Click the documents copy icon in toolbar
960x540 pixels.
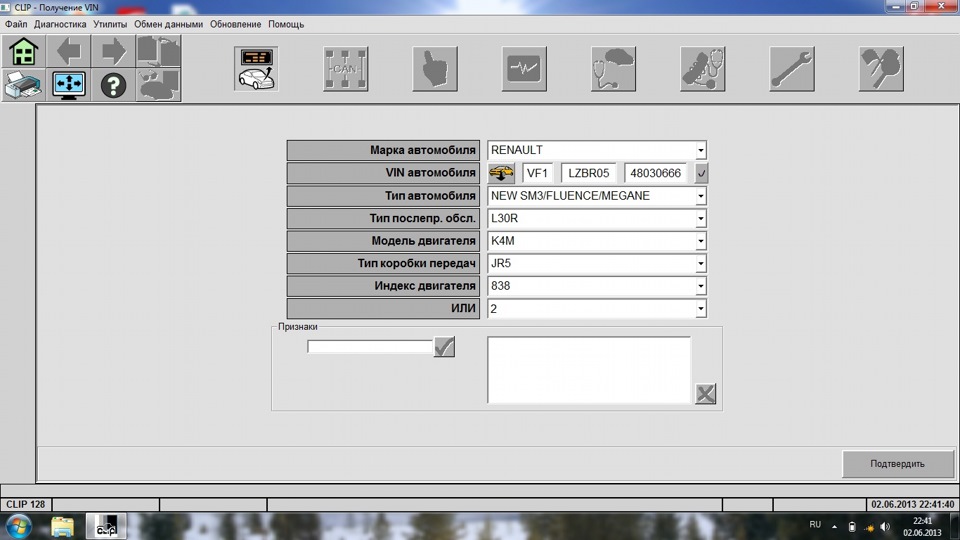[x=159, y=51]
